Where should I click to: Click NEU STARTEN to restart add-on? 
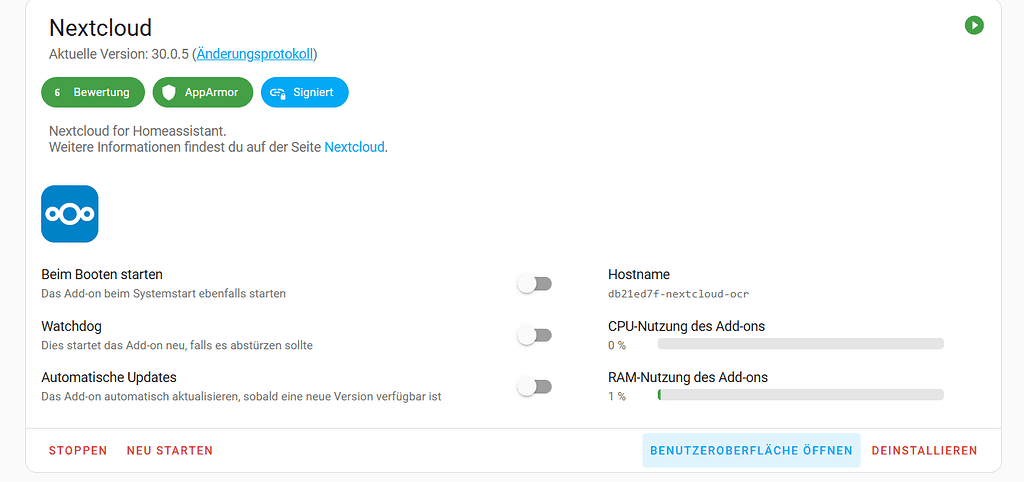[x=169, y=451]
